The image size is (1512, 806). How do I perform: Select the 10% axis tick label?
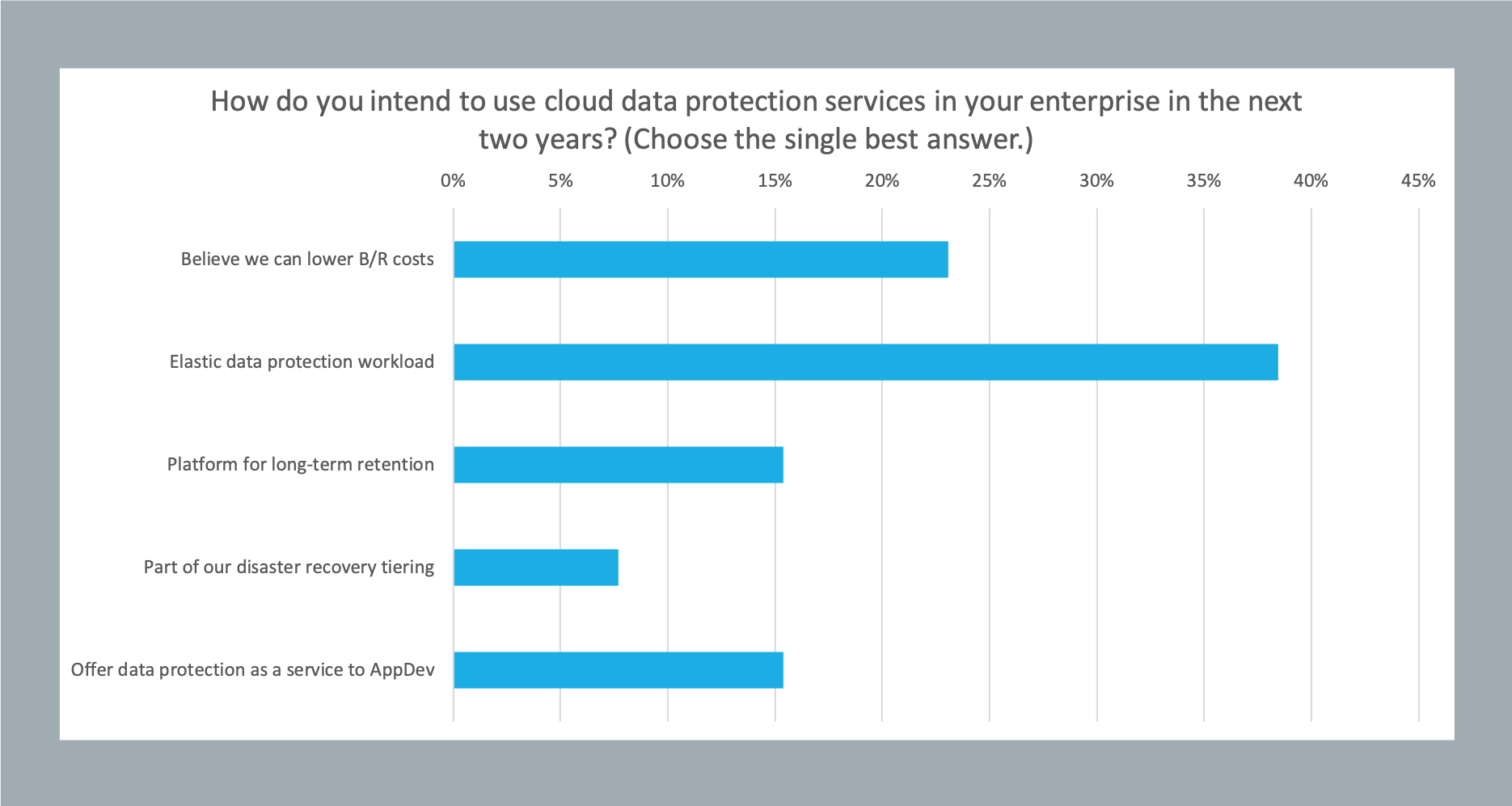(667, 181)
